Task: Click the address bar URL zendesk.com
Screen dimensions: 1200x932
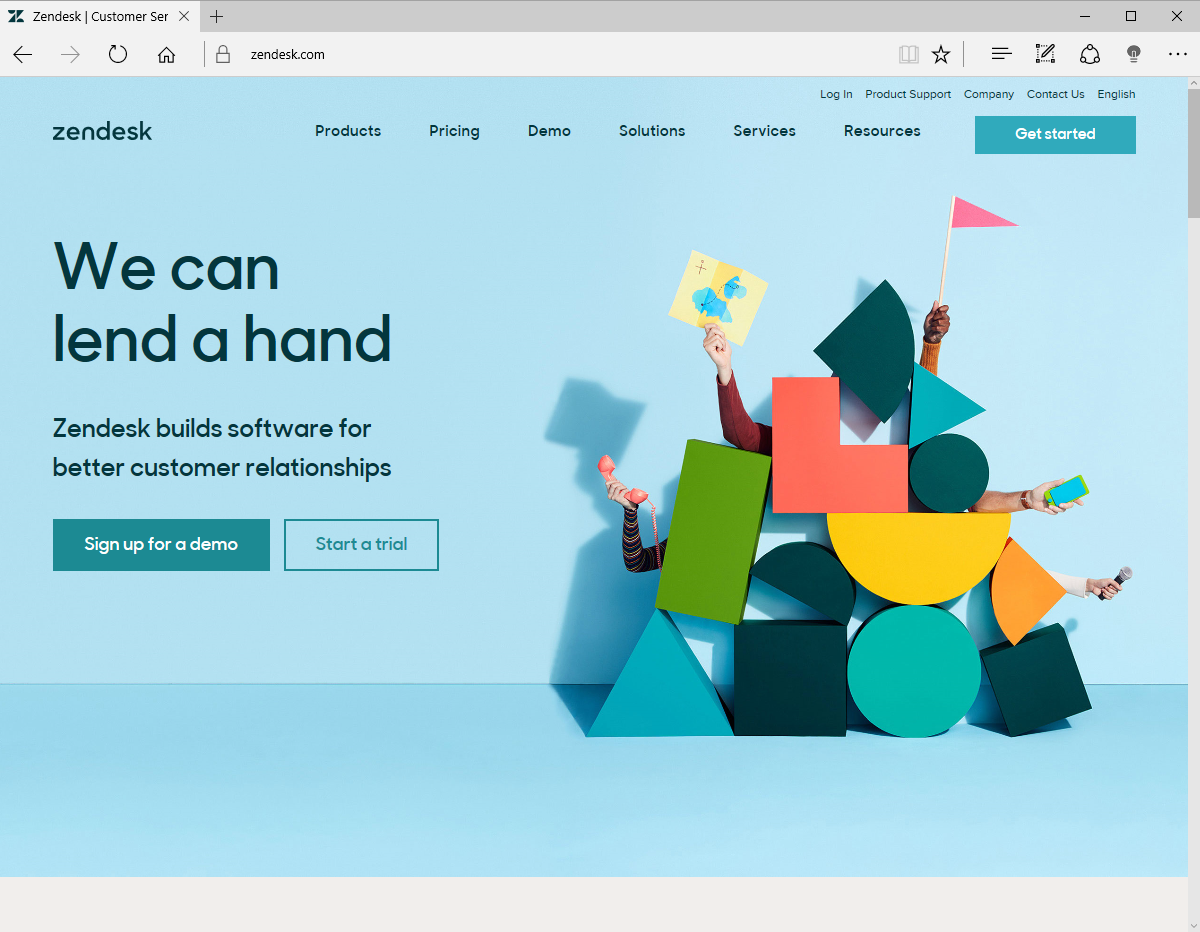Action: tap(288, 54)
